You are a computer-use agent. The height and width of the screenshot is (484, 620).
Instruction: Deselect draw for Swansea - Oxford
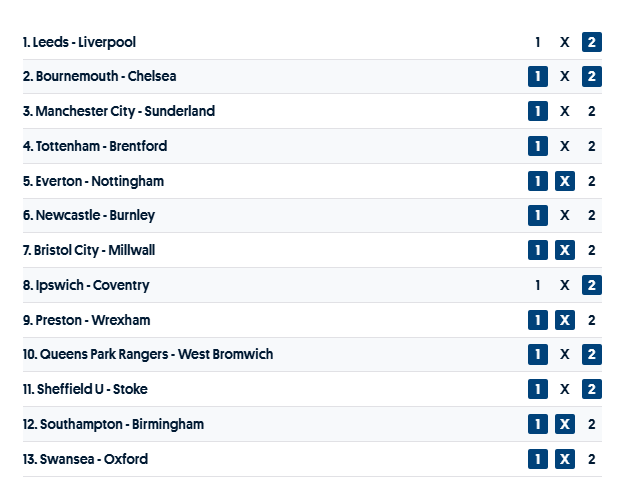click(x=565, y=459)
